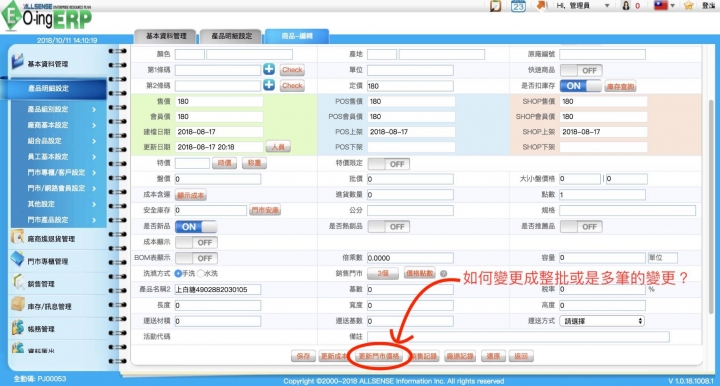The width and height of the screenshot is (720, 386).
Task: Click the 帳務管理 module icon
Action: click(x=17, y=327)
